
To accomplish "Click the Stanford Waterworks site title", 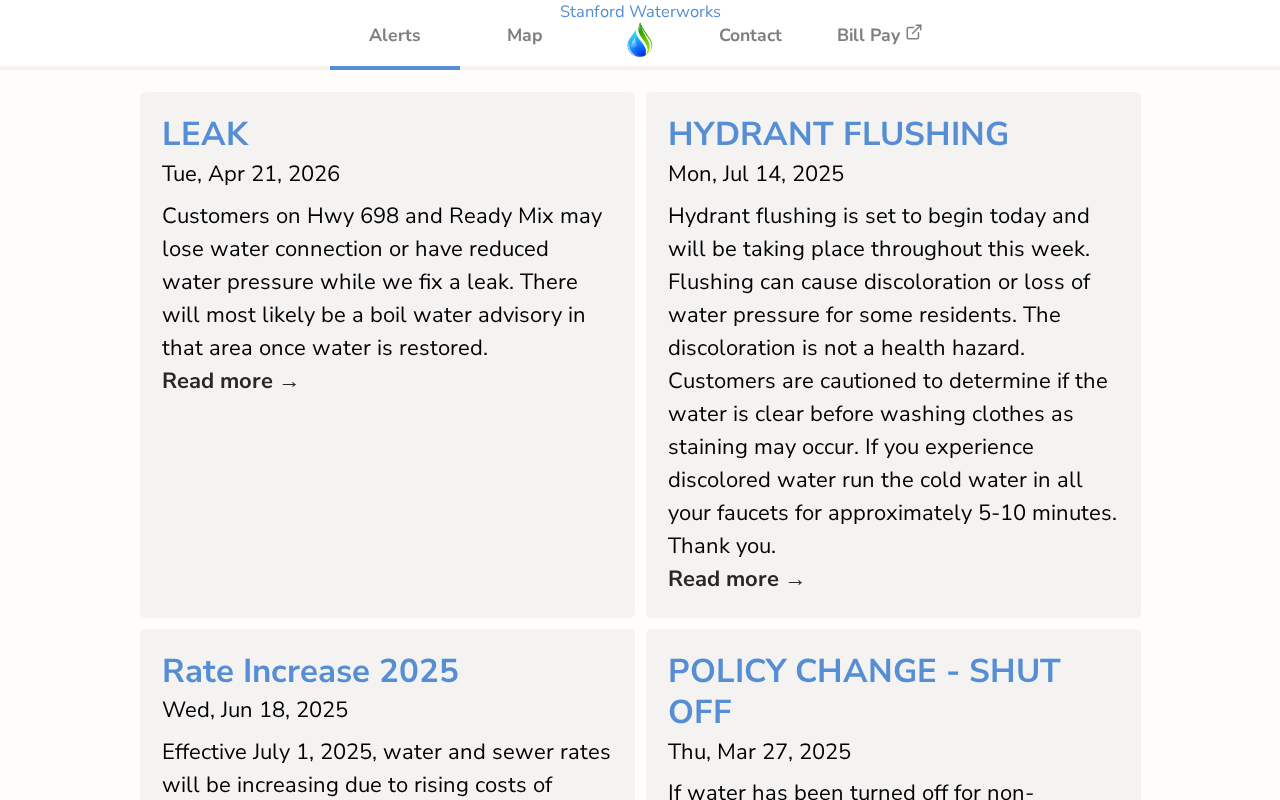I will 640,12.
